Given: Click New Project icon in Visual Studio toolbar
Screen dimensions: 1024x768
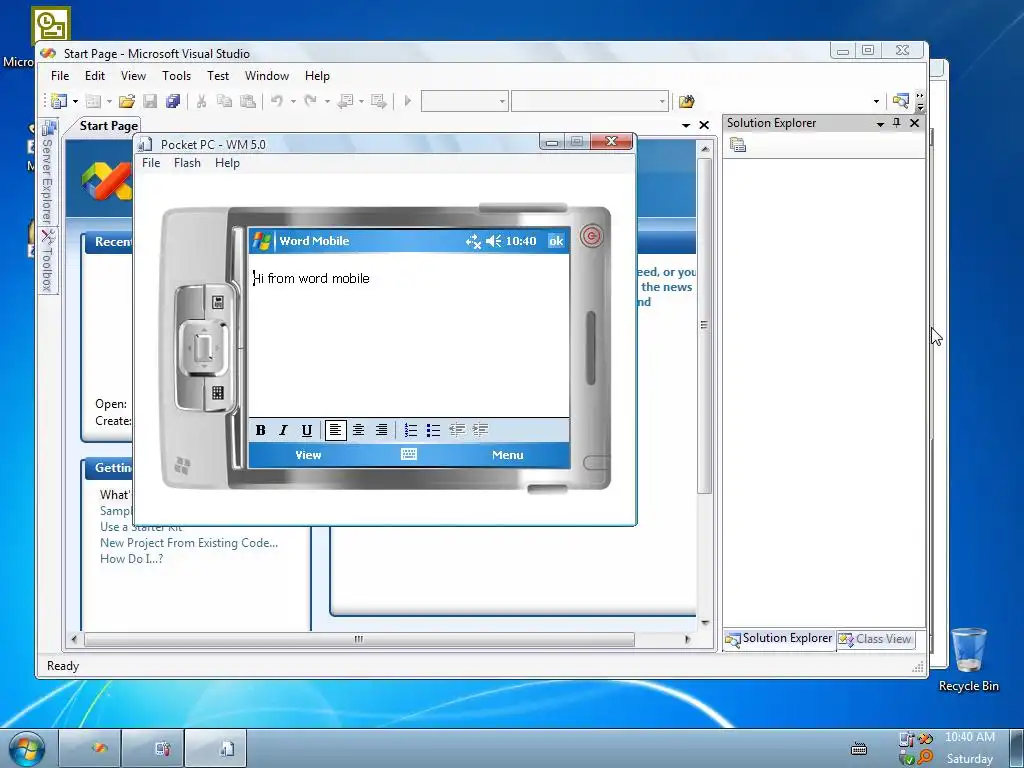Looking at the screenshot, I should (x=59, y=101).
